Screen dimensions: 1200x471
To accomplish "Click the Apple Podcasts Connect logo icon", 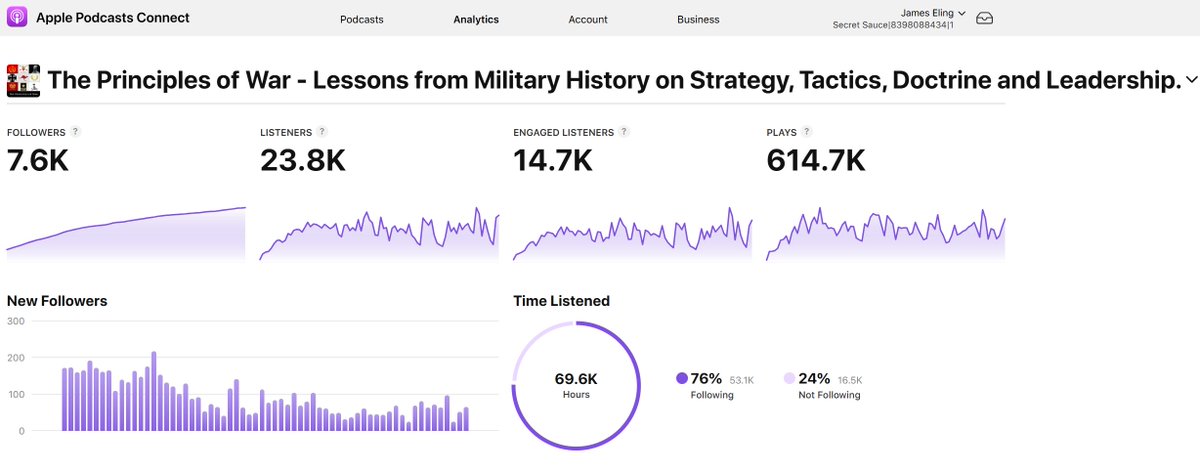I will tap(17, 18).
